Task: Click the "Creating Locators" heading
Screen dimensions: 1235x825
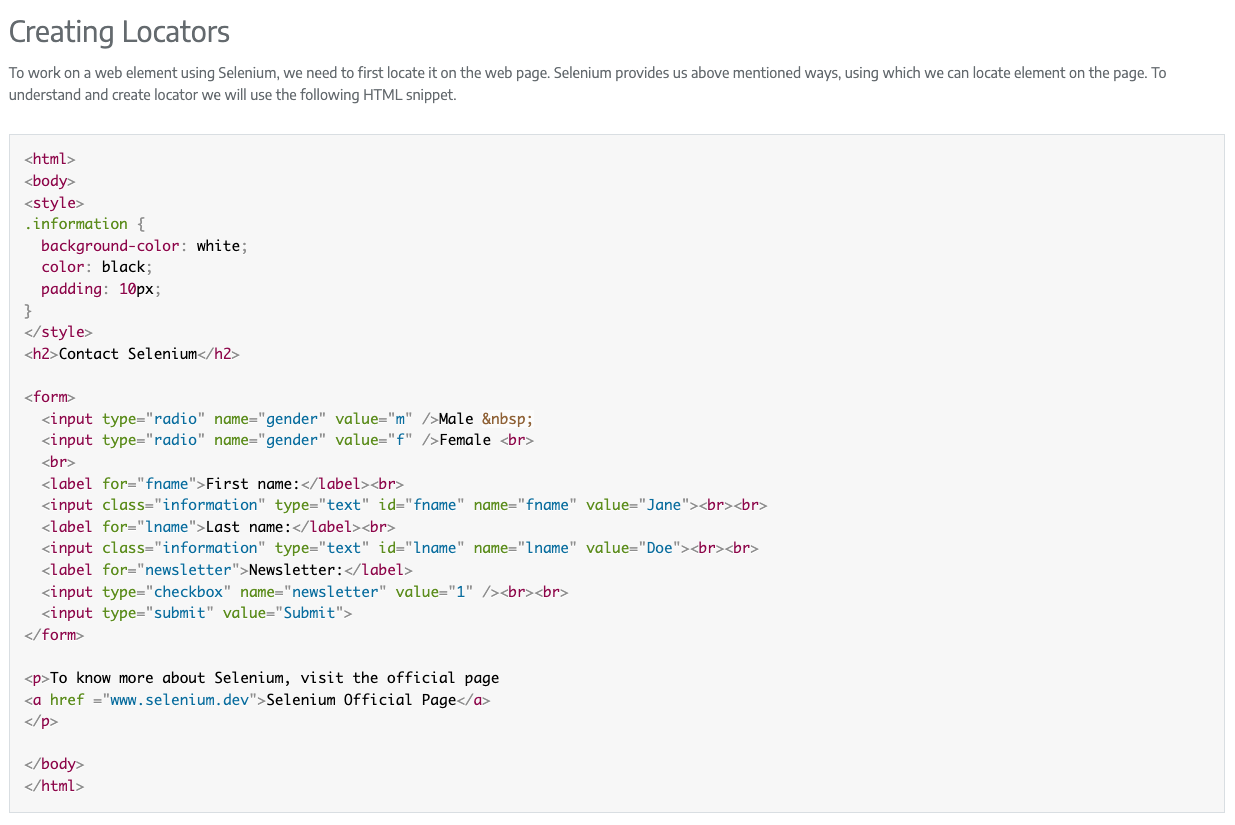Action: pos(119,32)
